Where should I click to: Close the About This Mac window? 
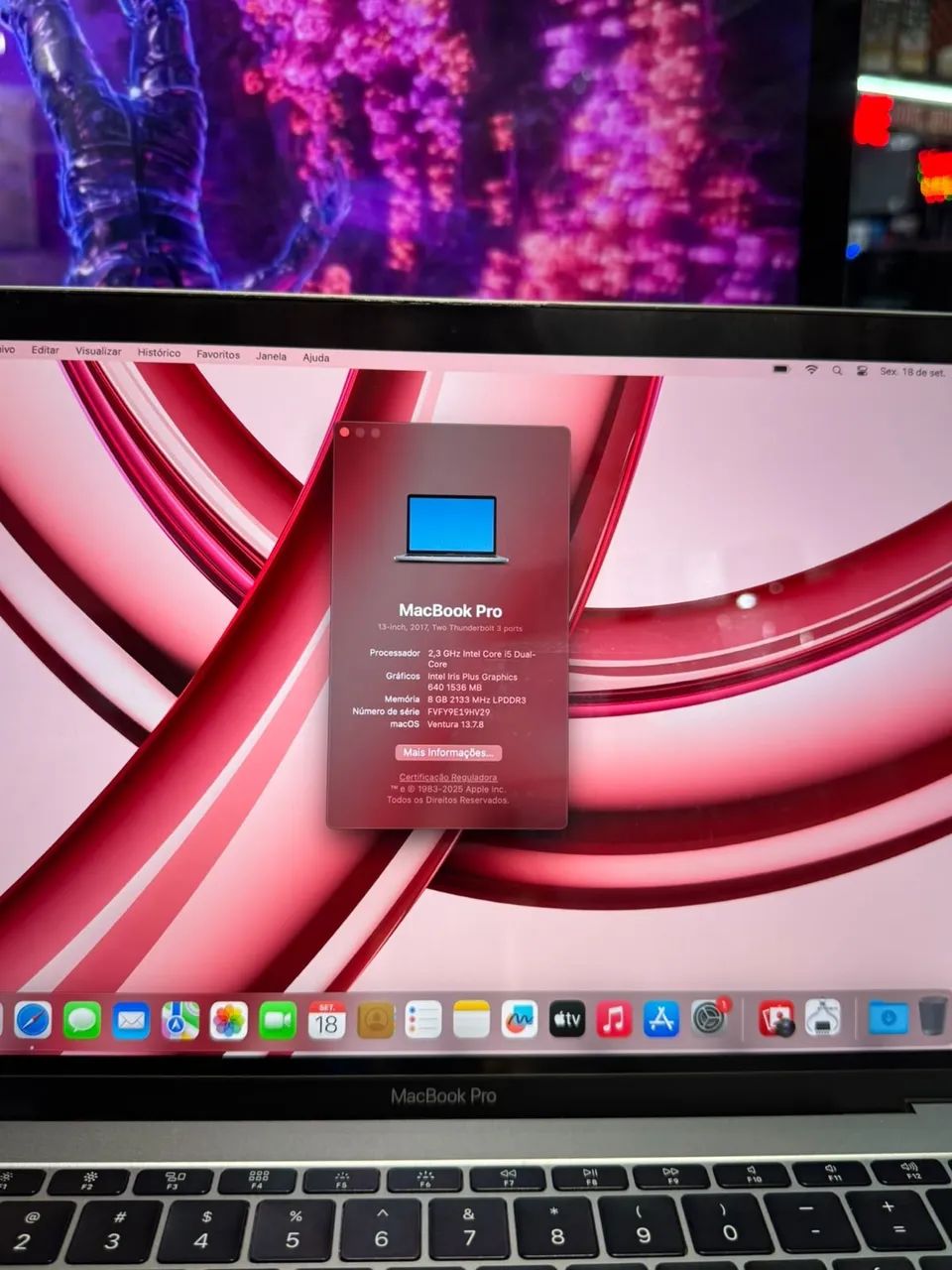[x=344, y=432]
